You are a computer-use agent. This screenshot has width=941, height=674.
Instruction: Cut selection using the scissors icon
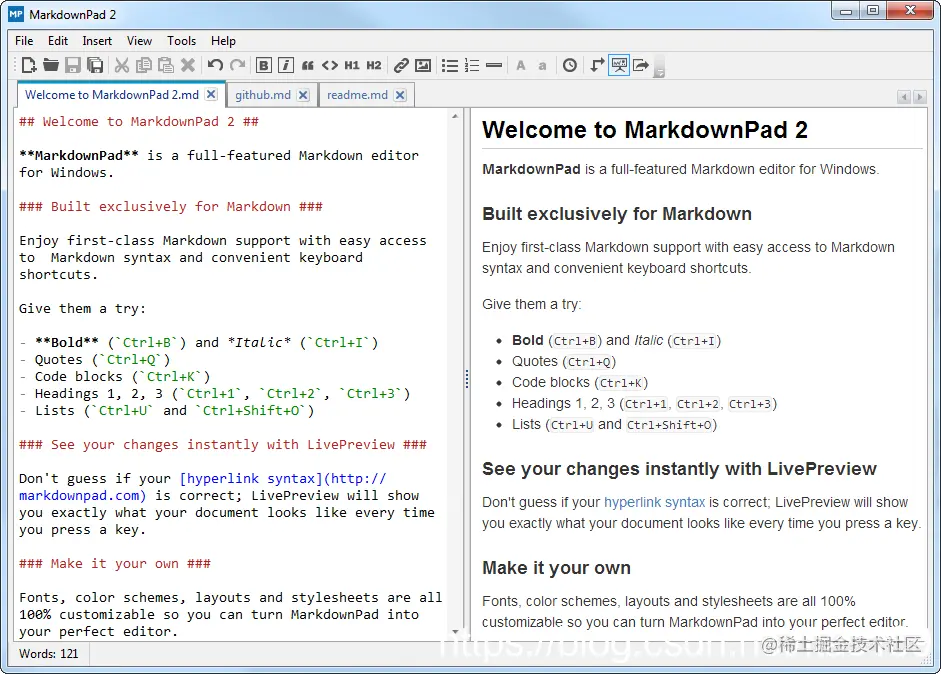pos(122,65)
